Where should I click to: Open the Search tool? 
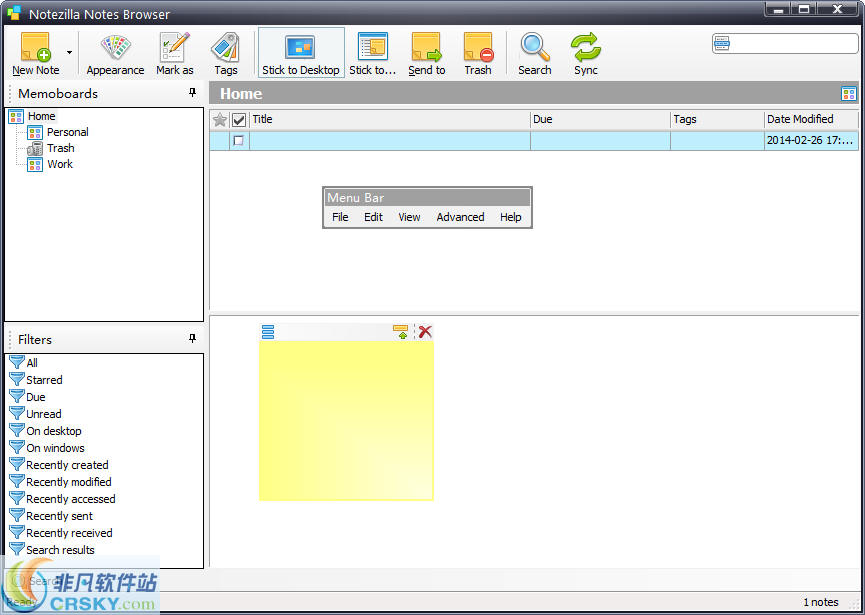[x=535, y=54]
